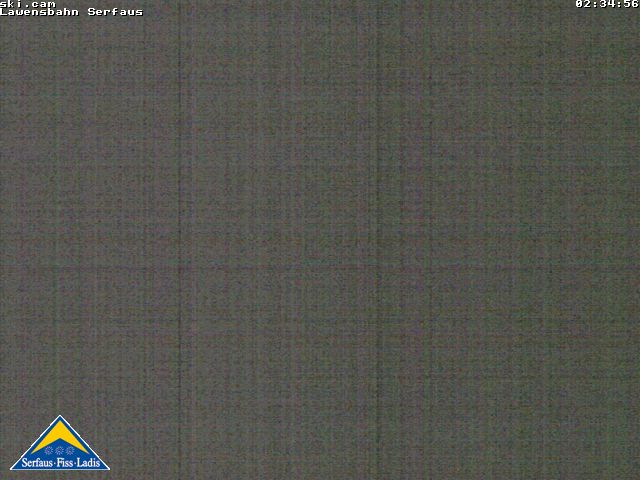Click the 02:34:56 timestamp
This screenshot has width=640, height=480.
607,4
